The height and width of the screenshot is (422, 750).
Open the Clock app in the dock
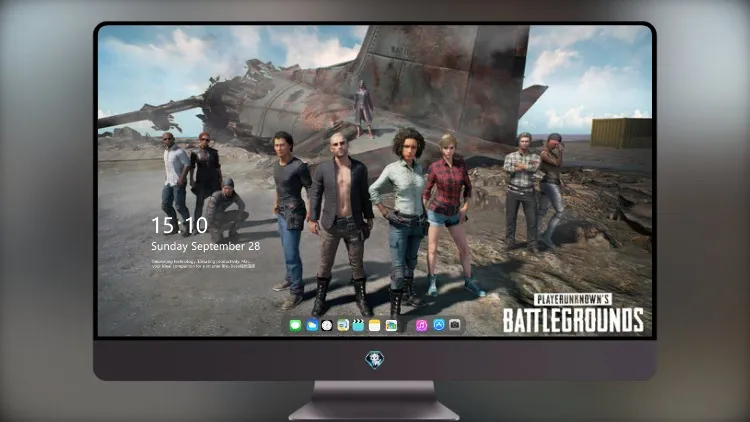(x=327, y=325)
